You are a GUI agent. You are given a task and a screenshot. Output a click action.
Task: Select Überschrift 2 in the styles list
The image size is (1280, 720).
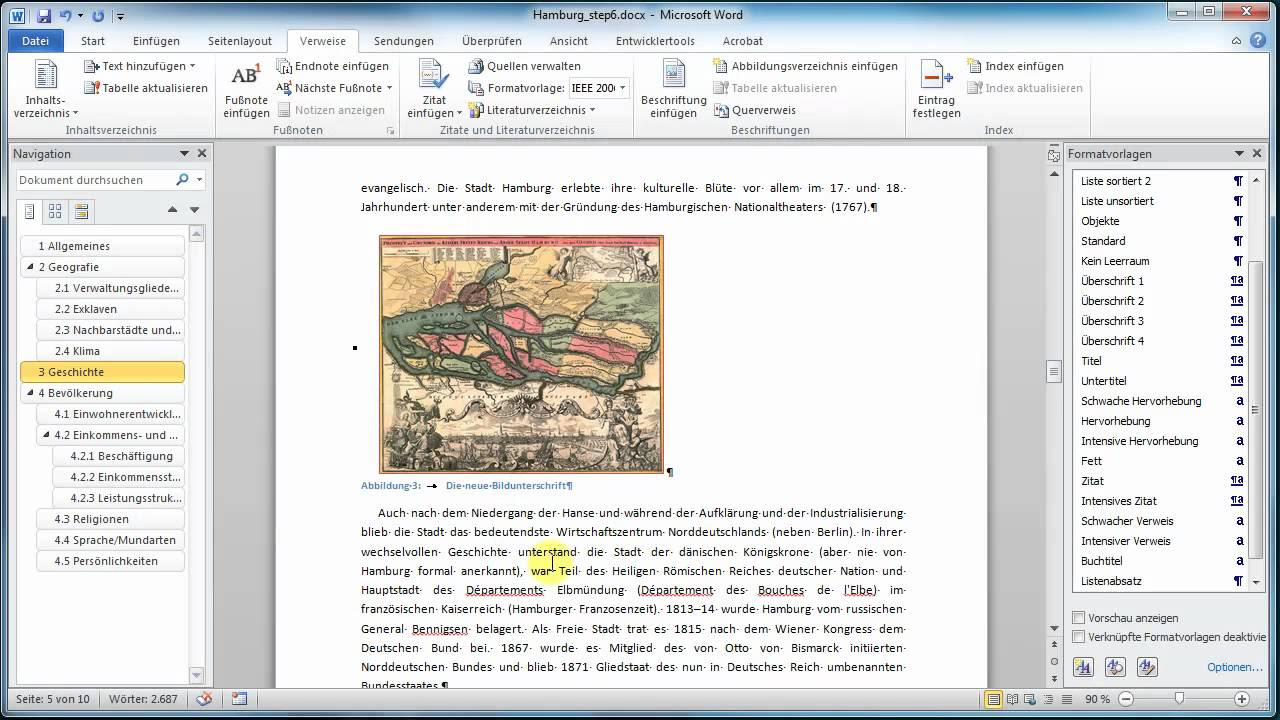(x=1113, y=301)
